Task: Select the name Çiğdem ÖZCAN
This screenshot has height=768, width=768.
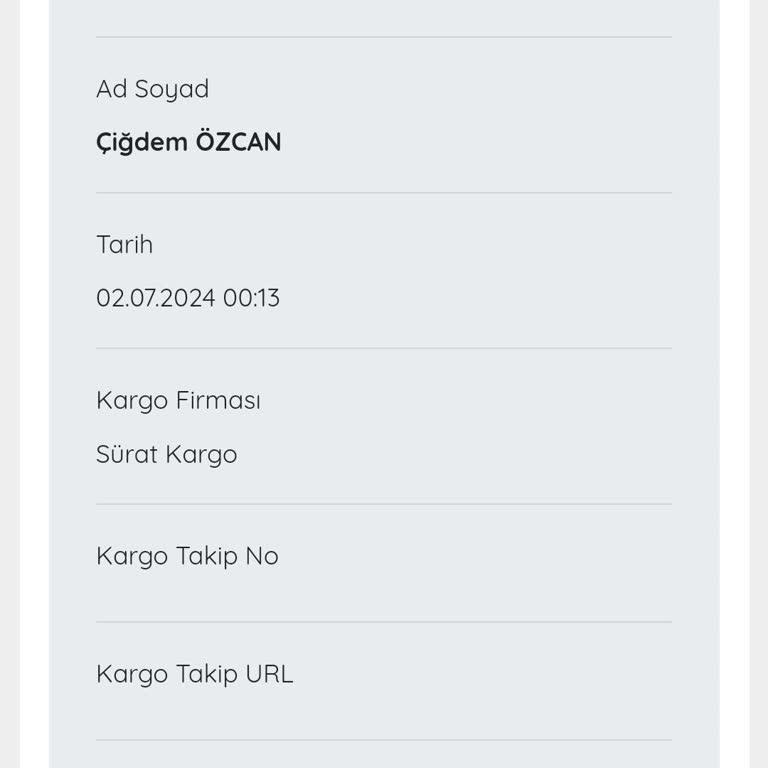Action: (188, 142)
